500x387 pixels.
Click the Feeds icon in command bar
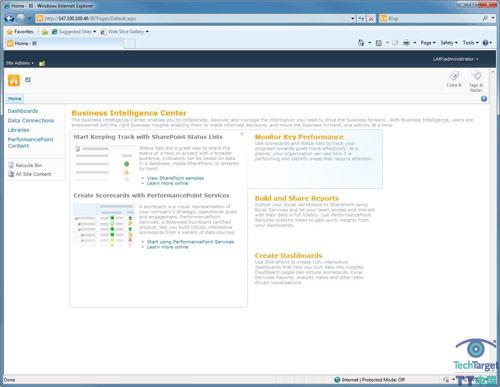coord(379,43)
